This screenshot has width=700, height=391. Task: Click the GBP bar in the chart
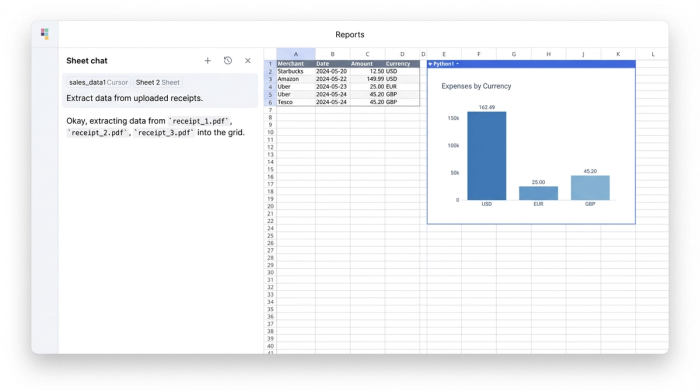(590, 188)
